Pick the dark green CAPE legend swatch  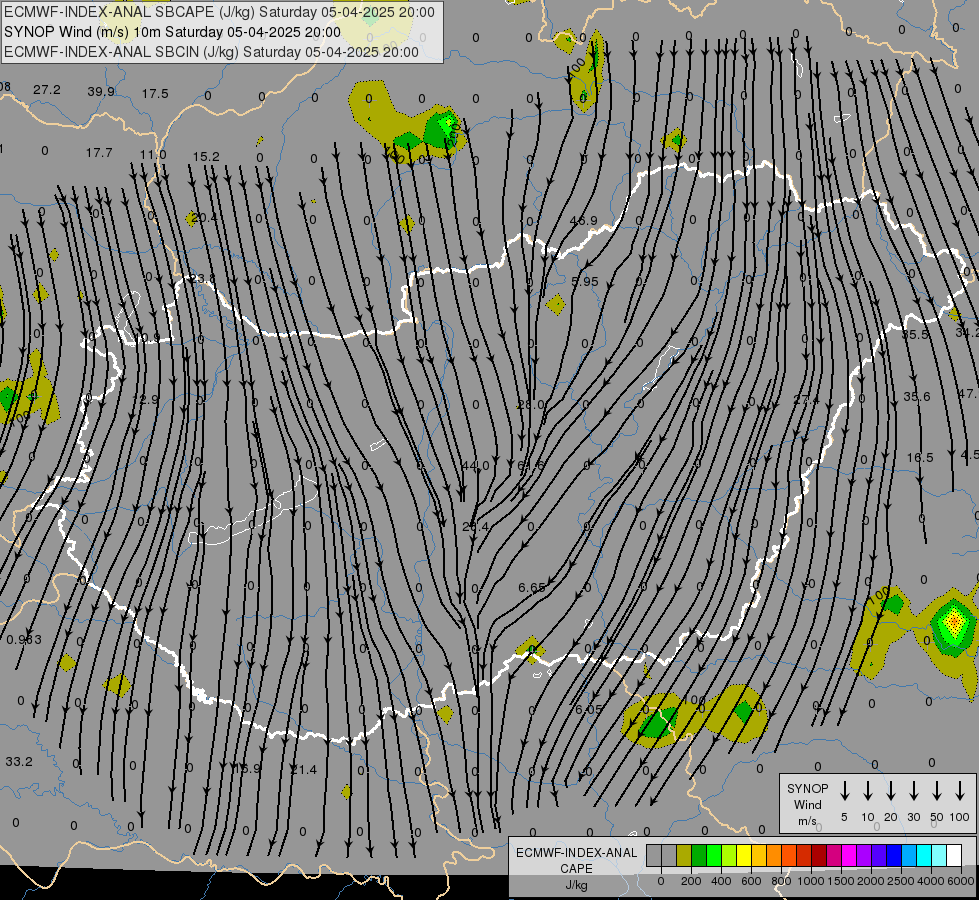(699, 856)
